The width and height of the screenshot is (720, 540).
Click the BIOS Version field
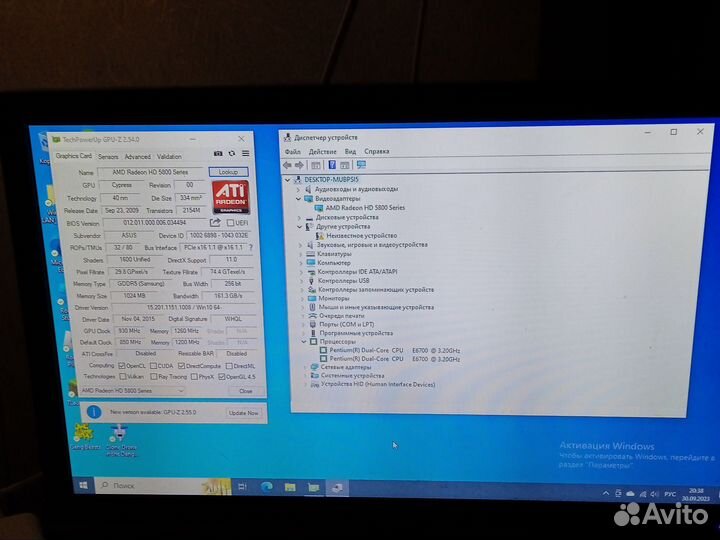pyautogui.click(x=155, y=223)
